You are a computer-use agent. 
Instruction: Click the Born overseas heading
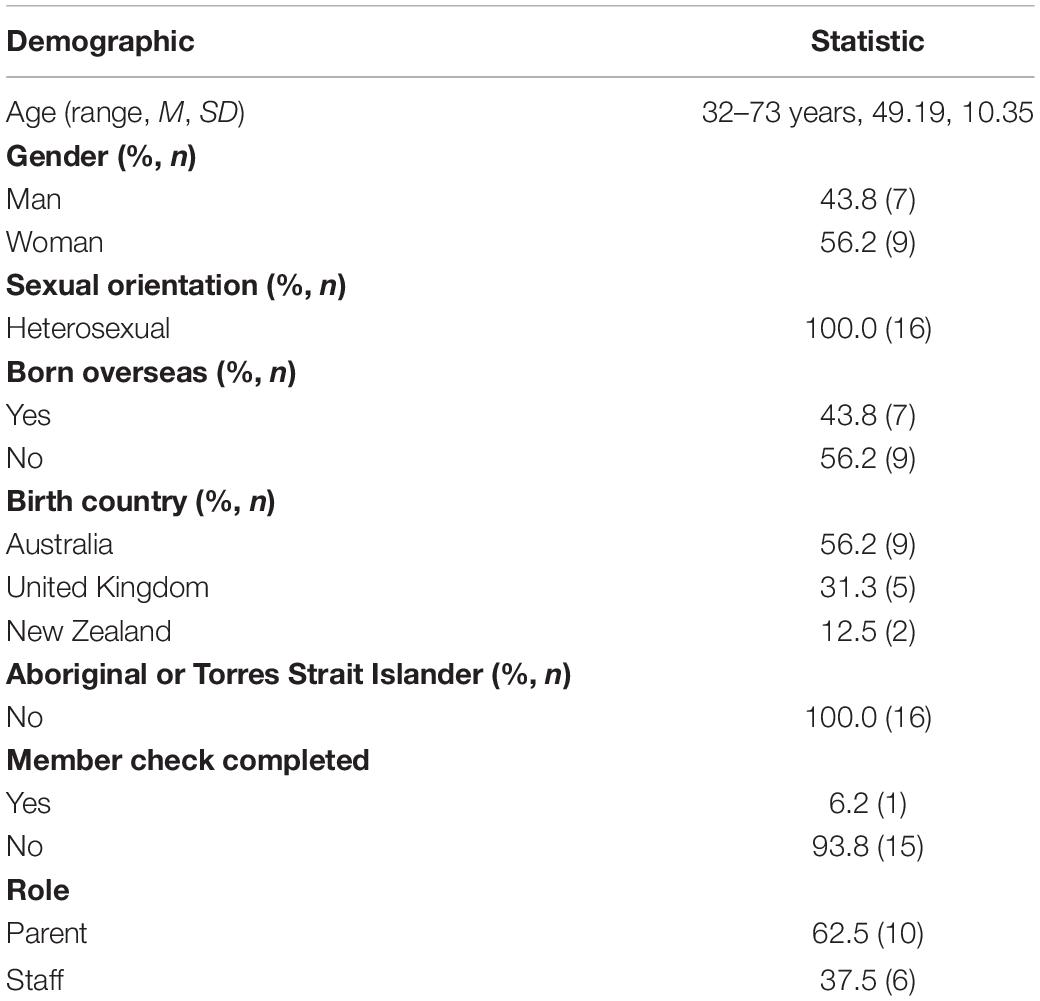tap(151, 372)
